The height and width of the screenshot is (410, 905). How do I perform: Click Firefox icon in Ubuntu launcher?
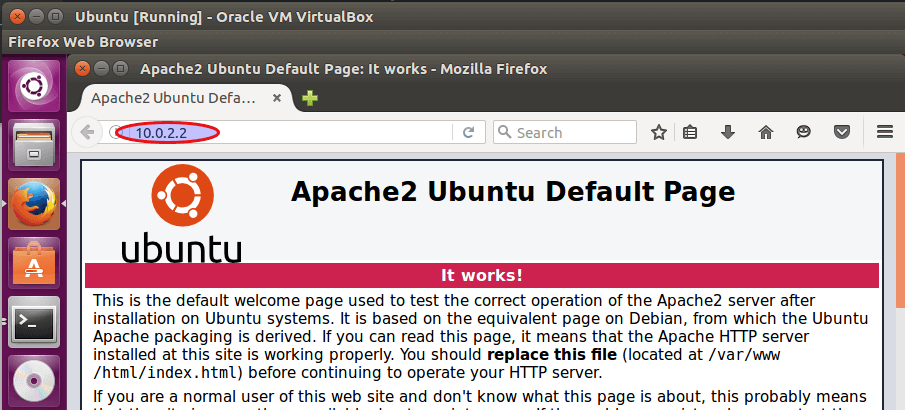pos(34,204)
